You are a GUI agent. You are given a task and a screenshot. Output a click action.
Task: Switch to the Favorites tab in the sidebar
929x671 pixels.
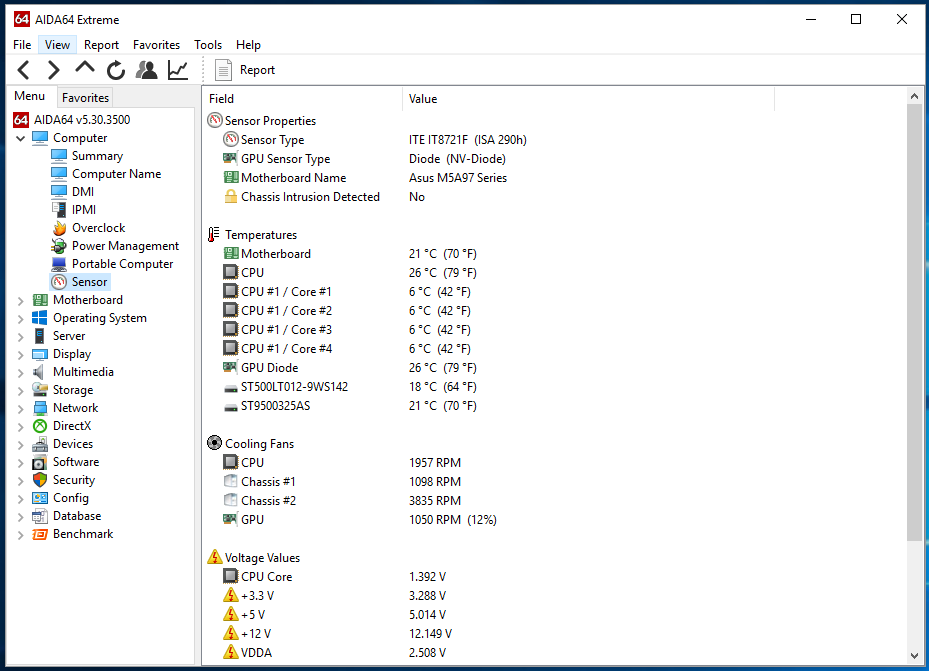click(x=85, y=98)
